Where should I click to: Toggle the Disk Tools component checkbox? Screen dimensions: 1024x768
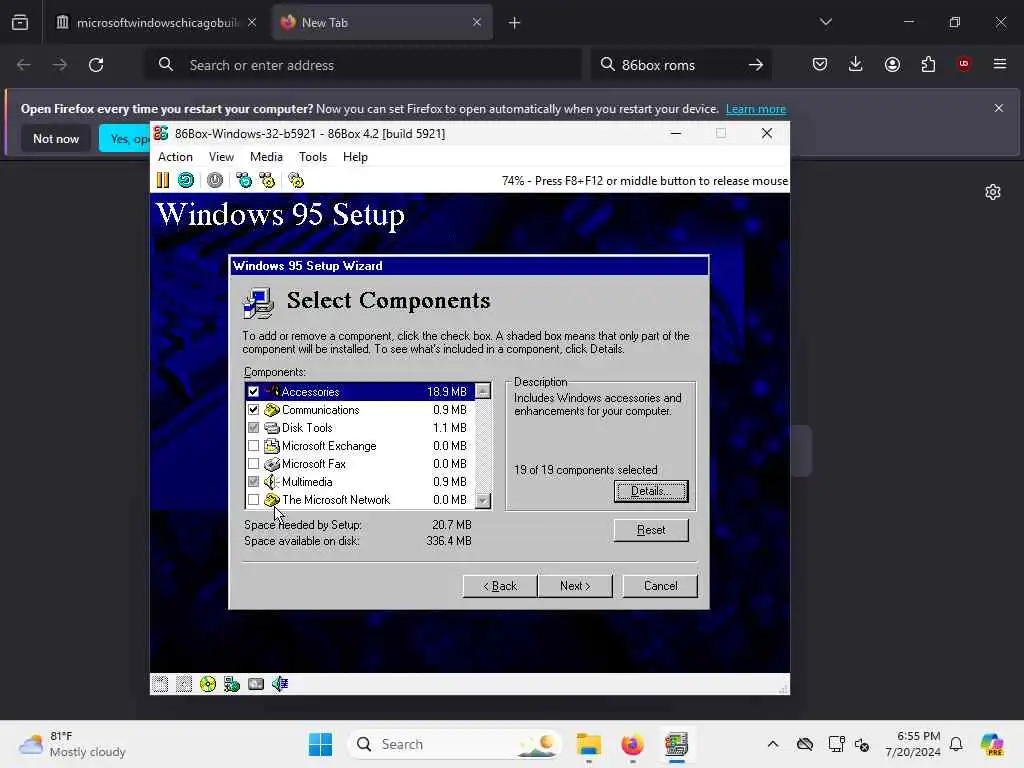[253, 428]
